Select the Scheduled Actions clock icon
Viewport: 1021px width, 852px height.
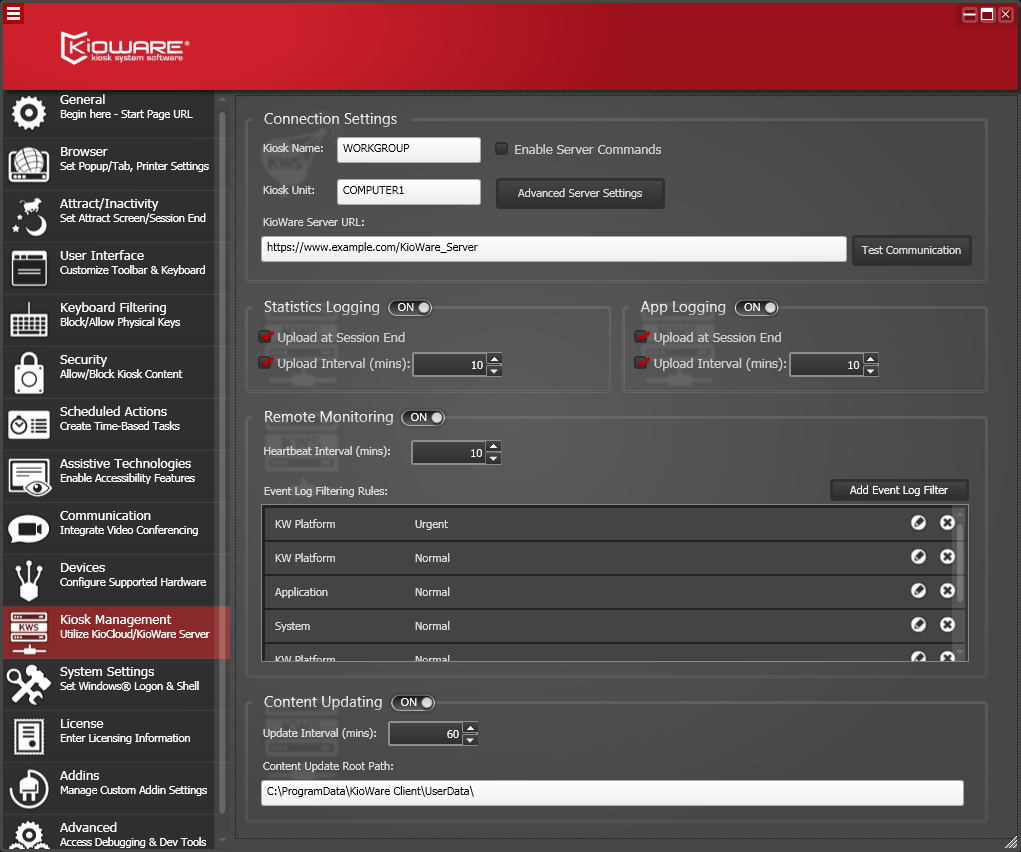tap(28, 424)
